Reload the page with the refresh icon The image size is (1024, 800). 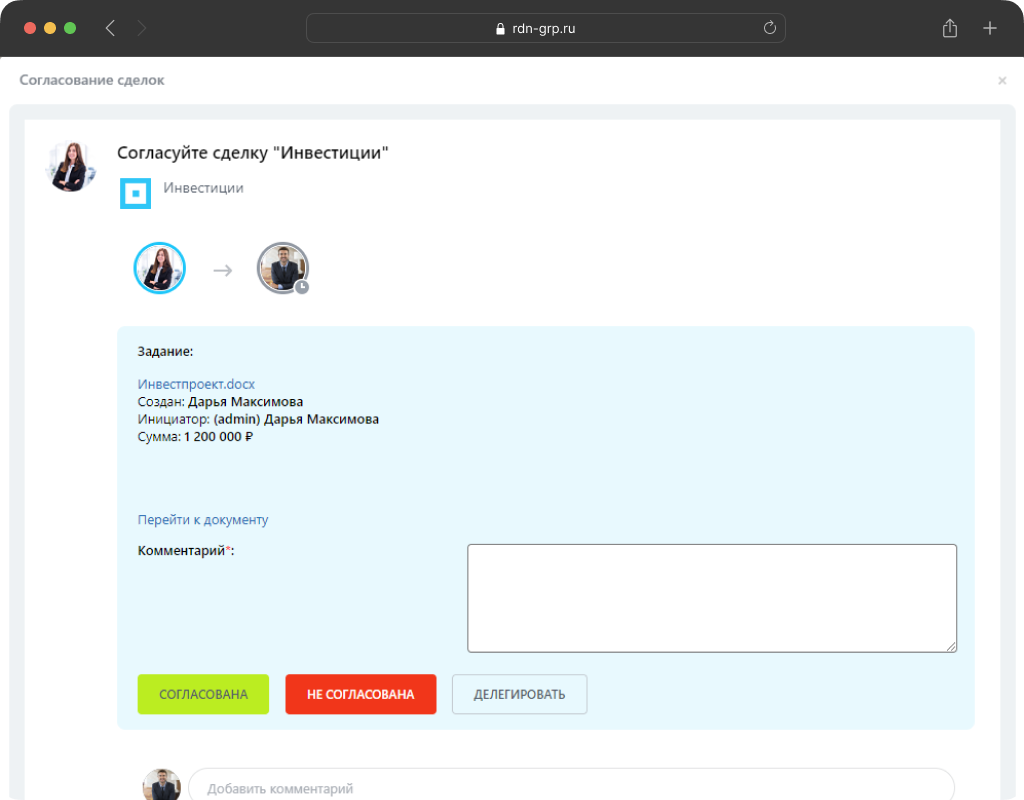pyautogui.click(x=769, y=28)
